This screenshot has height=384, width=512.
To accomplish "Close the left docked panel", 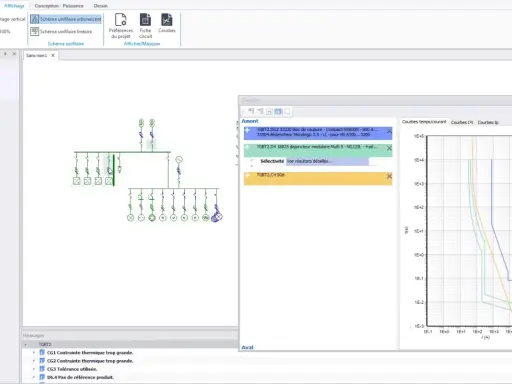I will tap(14, 53).
